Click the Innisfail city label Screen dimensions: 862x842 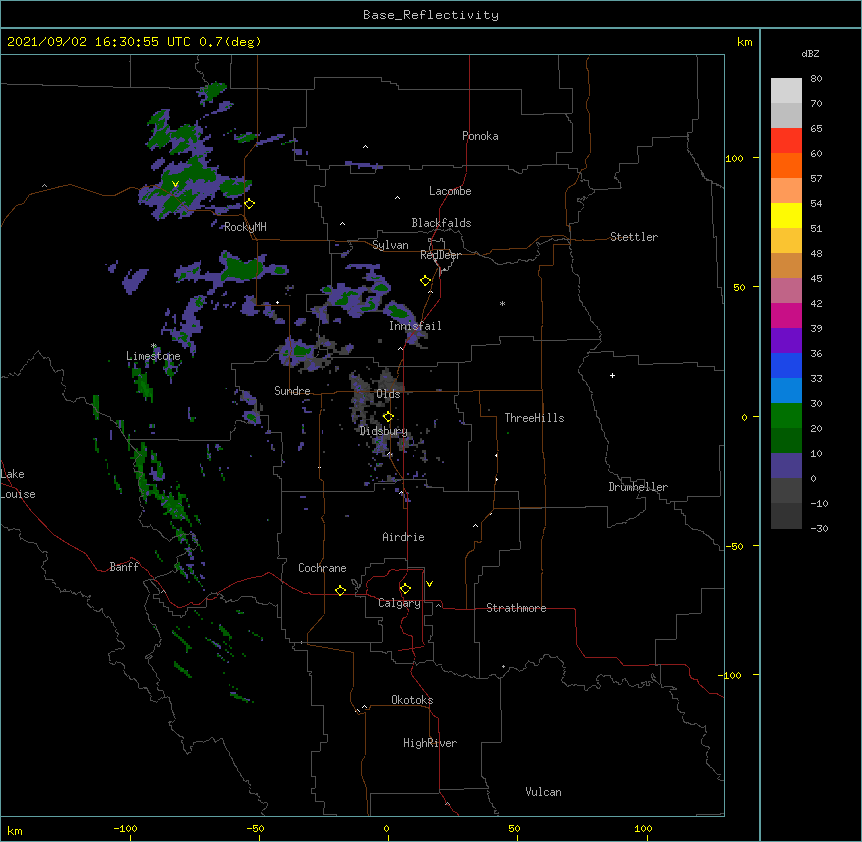click(415, 326)
